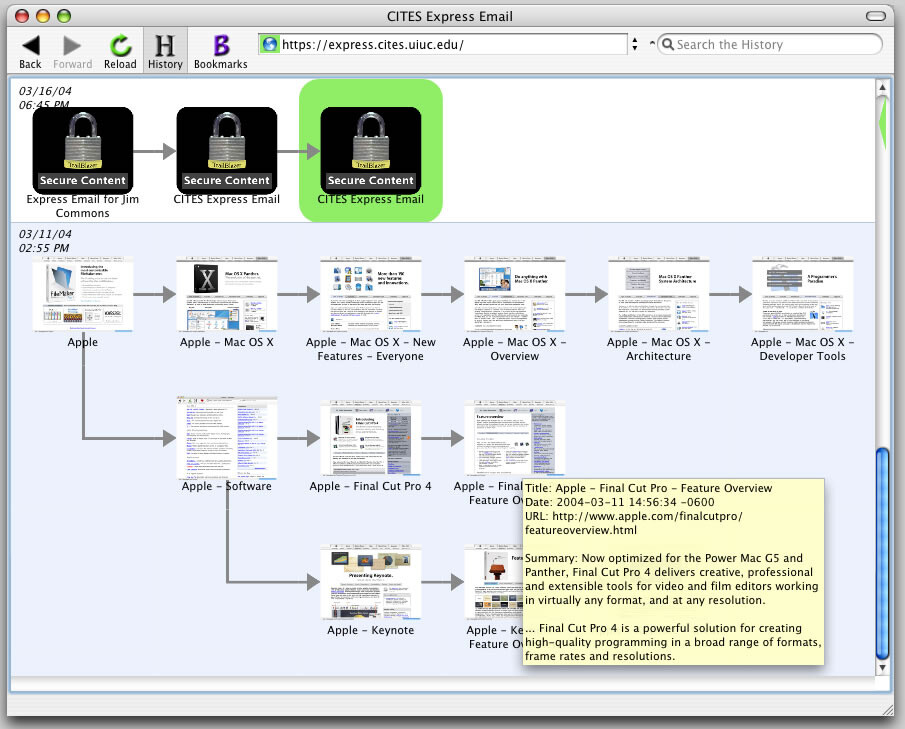Open the middle CITES Express Email padlock thumbnail

pyautogui.click(x=226, y=150)
